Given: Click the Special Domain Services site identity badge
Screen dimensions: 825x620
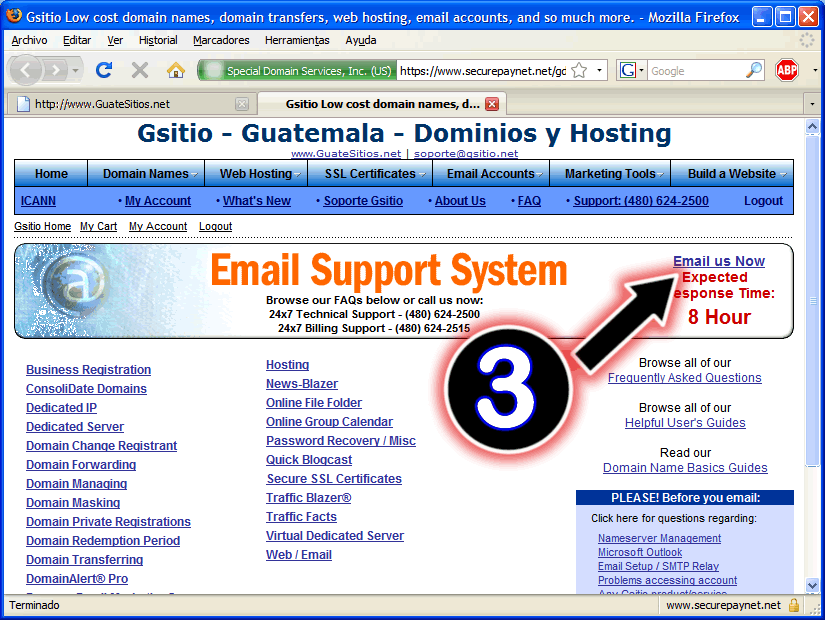Looking at the screenshot, I should (297, 71).
